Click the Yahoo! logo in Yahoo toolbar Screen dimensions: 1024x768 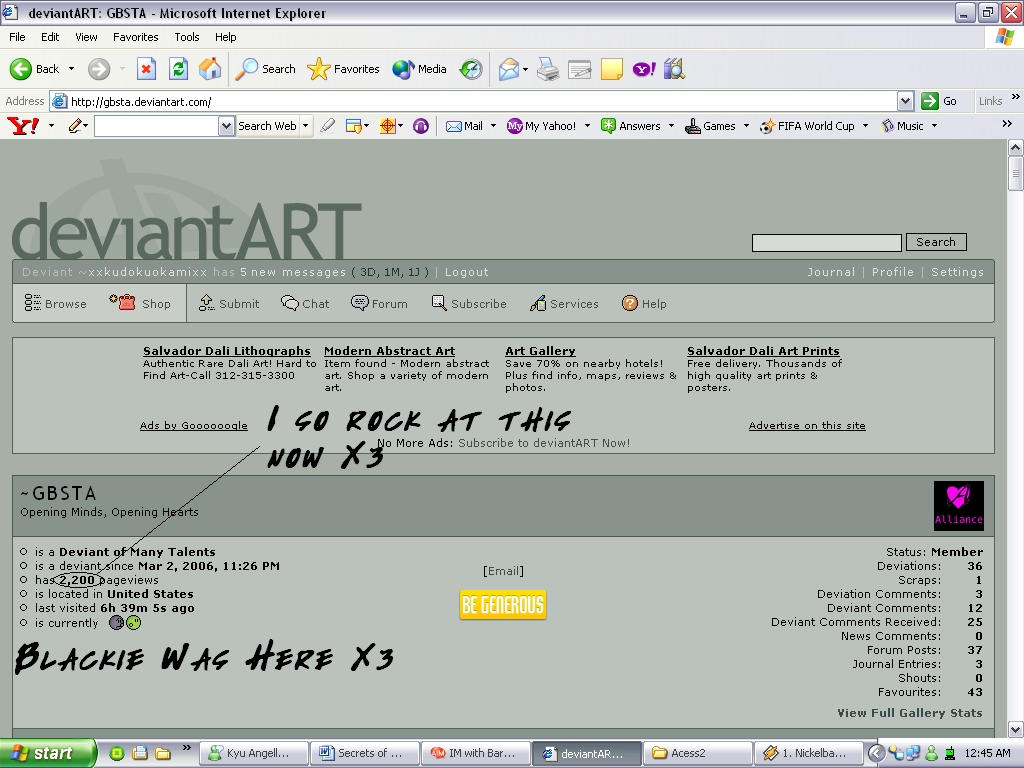tap(23, 125)
